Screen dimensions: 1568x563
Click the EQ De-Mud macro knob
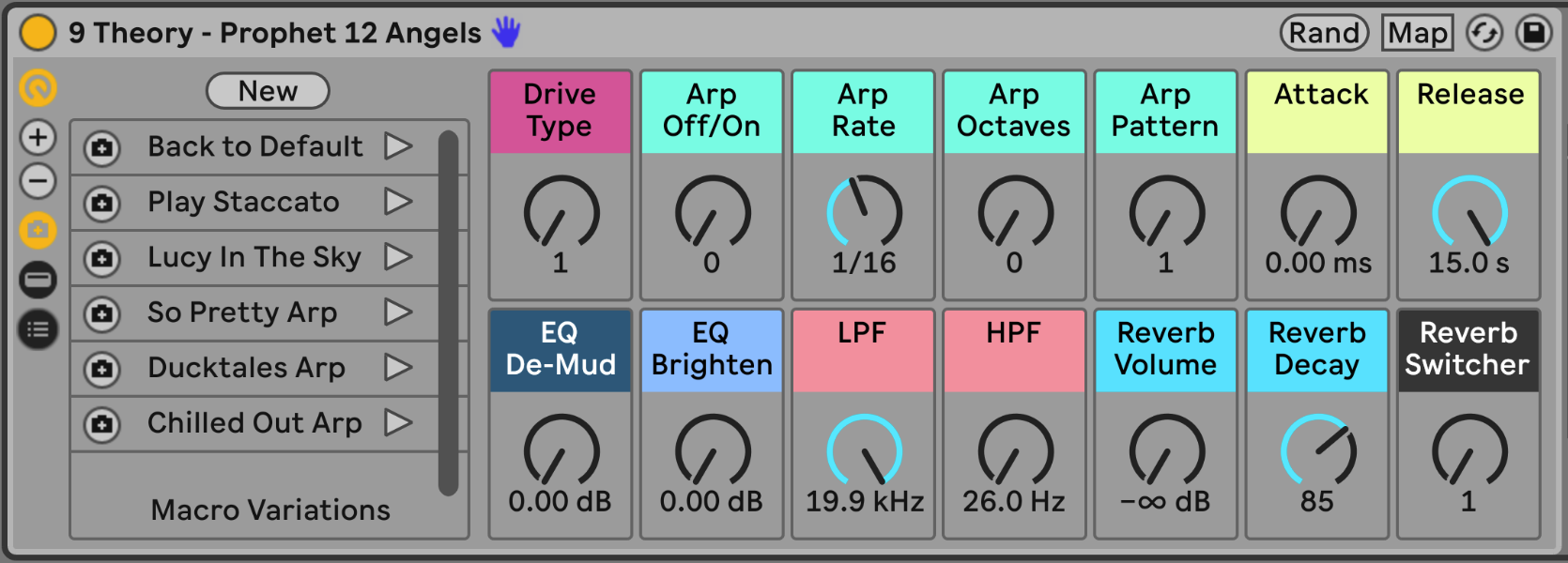click(x=561, y=450)
